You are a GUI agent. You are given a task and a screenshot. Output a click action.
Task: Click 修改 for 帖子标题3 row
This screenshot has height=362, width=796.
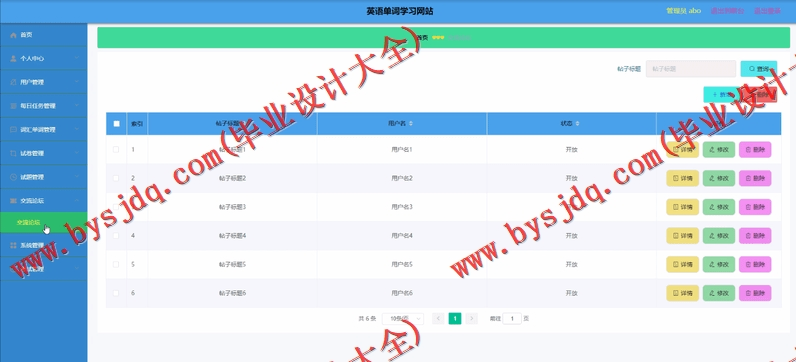pos(719,207)
